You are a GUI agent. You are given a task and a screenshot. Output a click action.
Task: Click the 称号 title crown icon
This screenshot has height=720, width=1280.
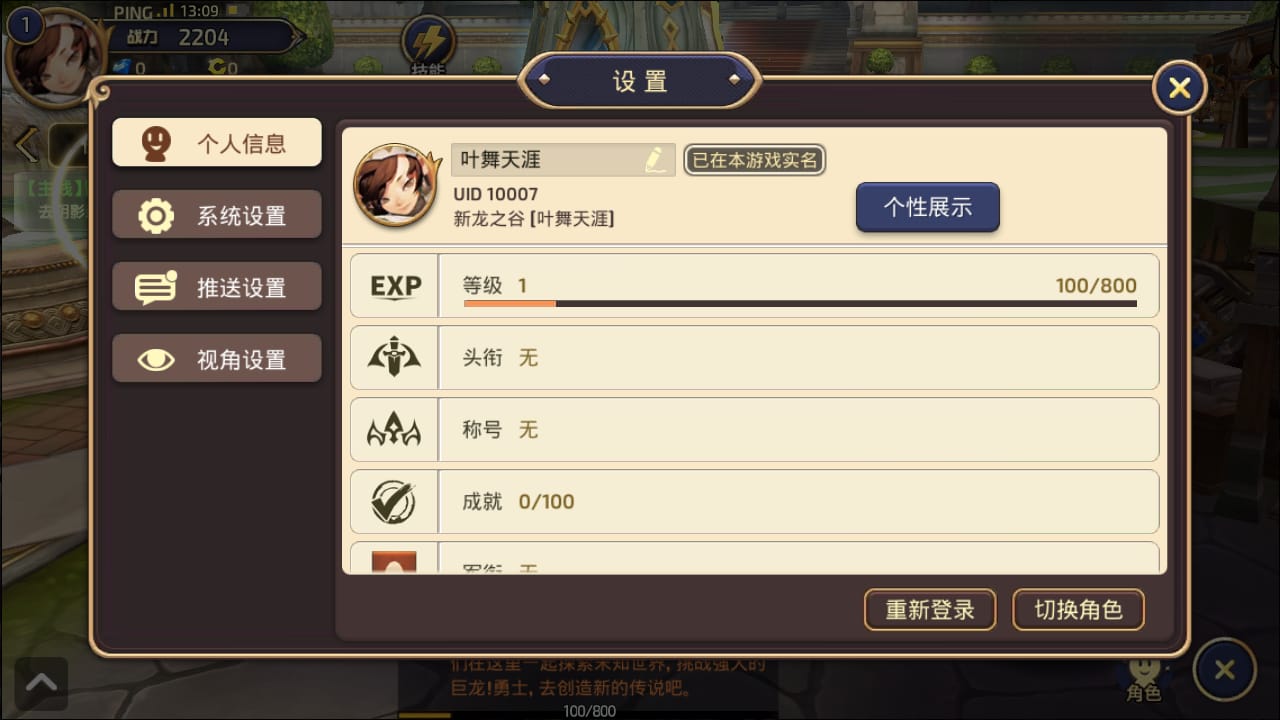[394, 431]
